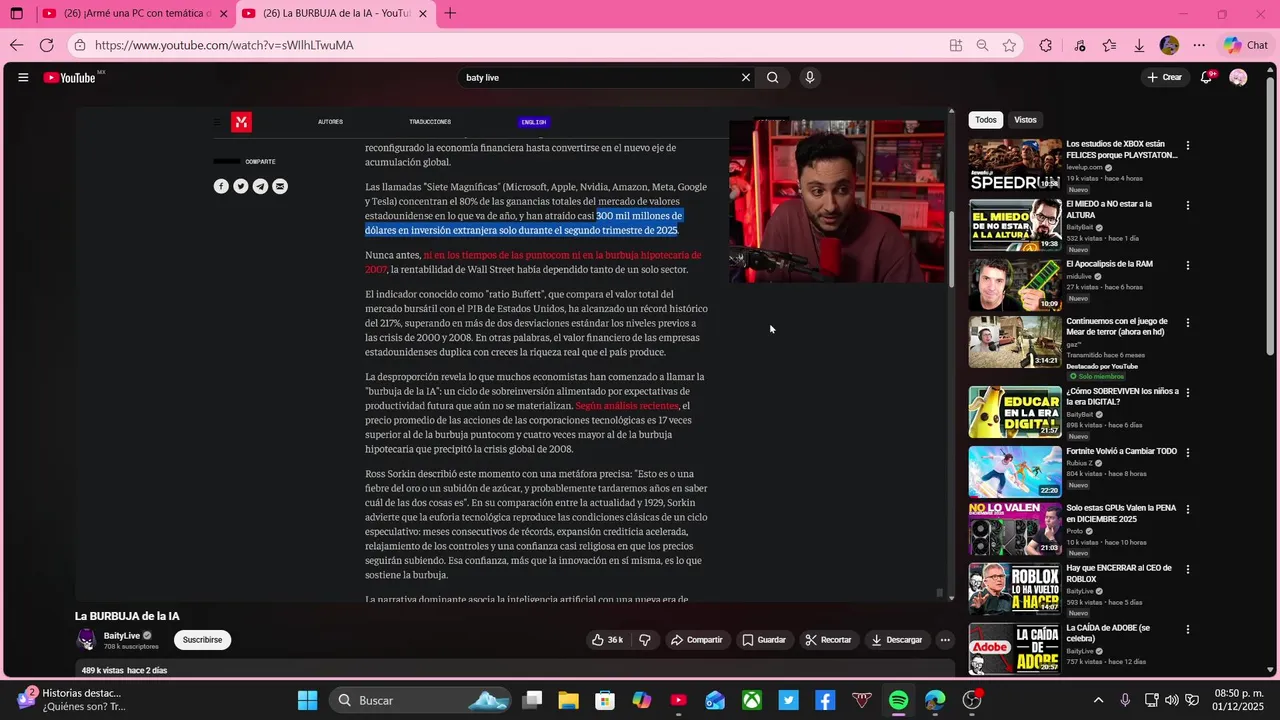Open options for El MIEDO a NO estar video
The width and height of the screenshot is (1280, 720).
tap(1188, 206)
